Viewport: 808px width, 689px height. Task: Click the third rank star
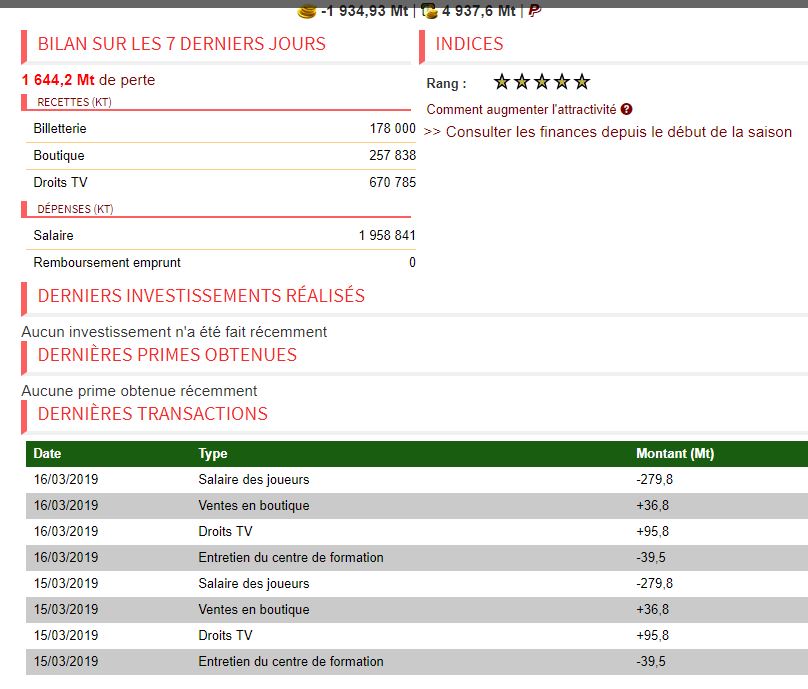[x=542, y=81]
